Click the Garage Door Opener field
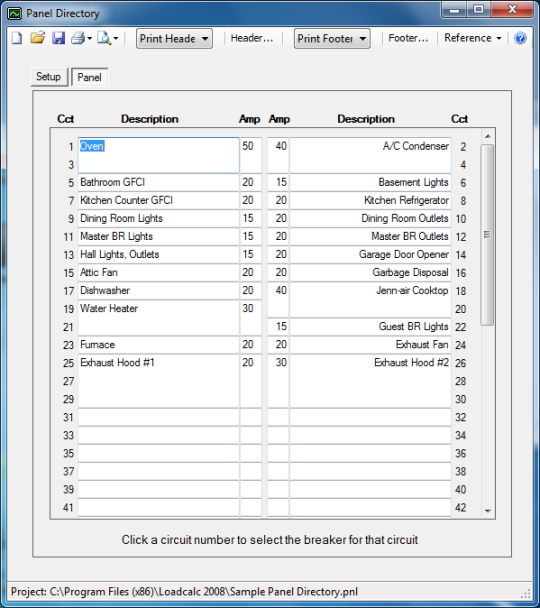Screen dimensions: 540x608 pos(370,254)
